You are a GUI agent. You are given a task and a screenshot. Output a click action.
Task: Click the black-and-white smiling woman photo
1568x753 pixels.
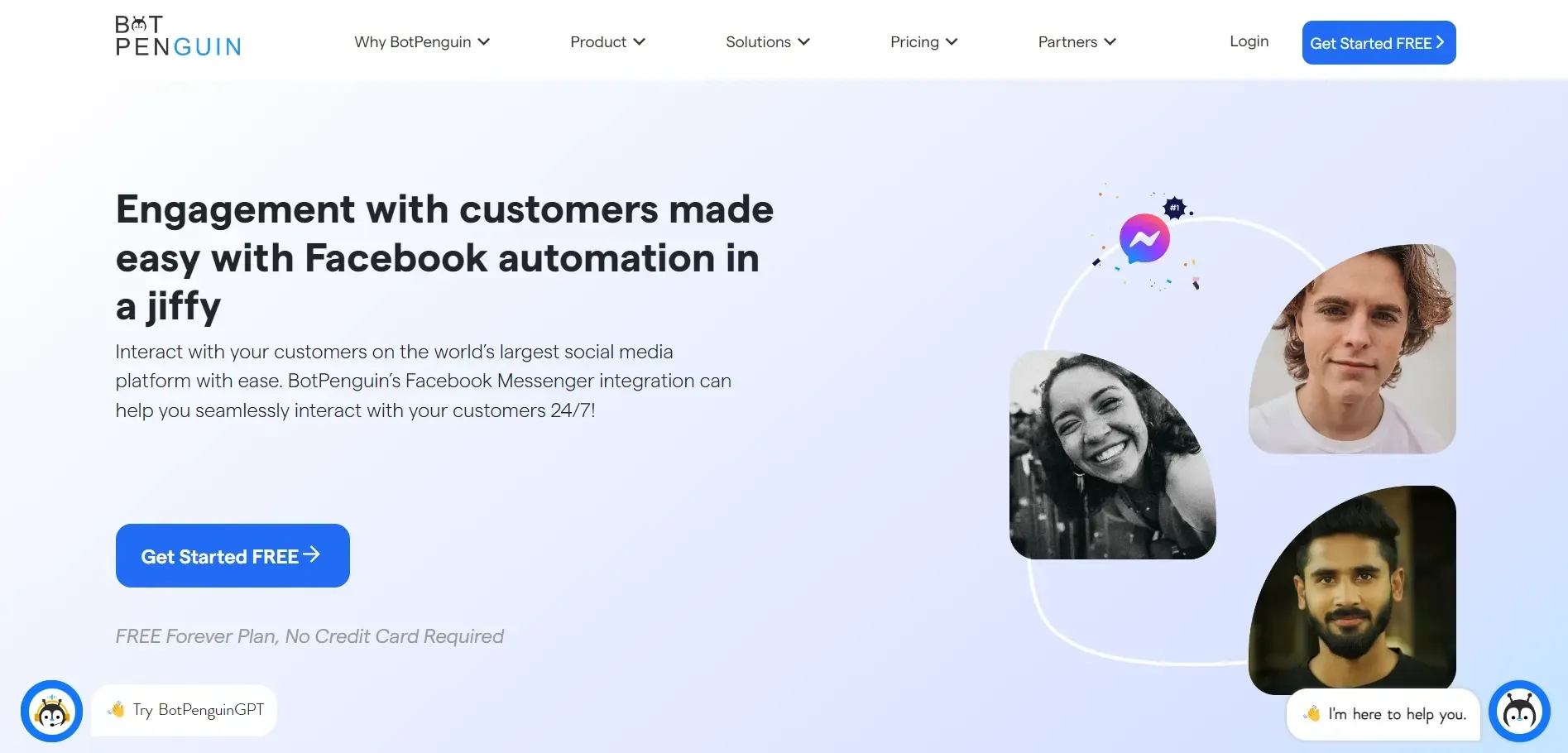pos(1112,454)
